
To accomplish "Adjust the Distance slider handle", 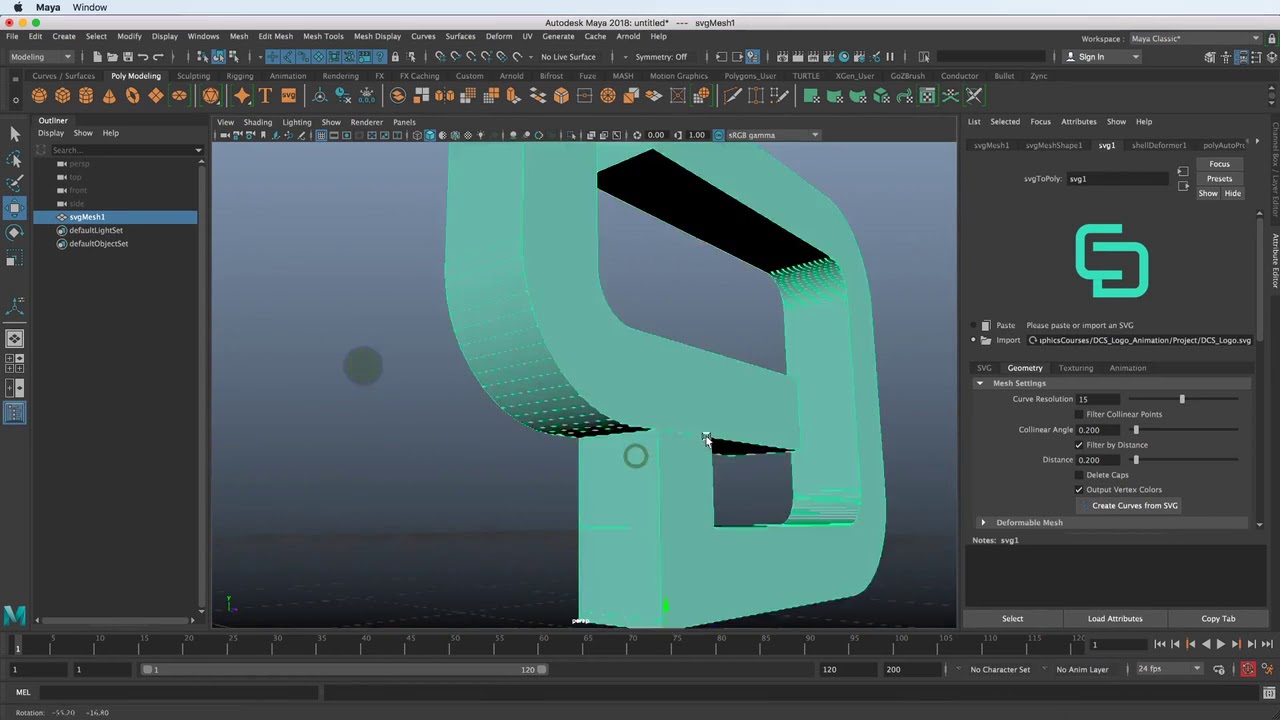I will (x=1136, y=460).
